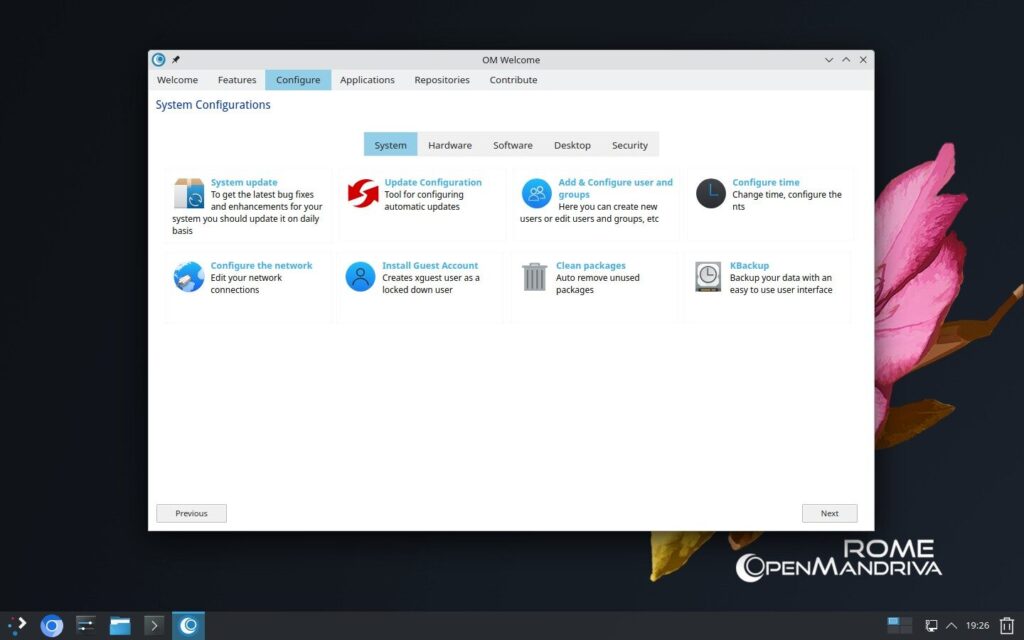Open the Install Guest Account link
This screenshot has height=640, width=1024.
click(430, 265)
